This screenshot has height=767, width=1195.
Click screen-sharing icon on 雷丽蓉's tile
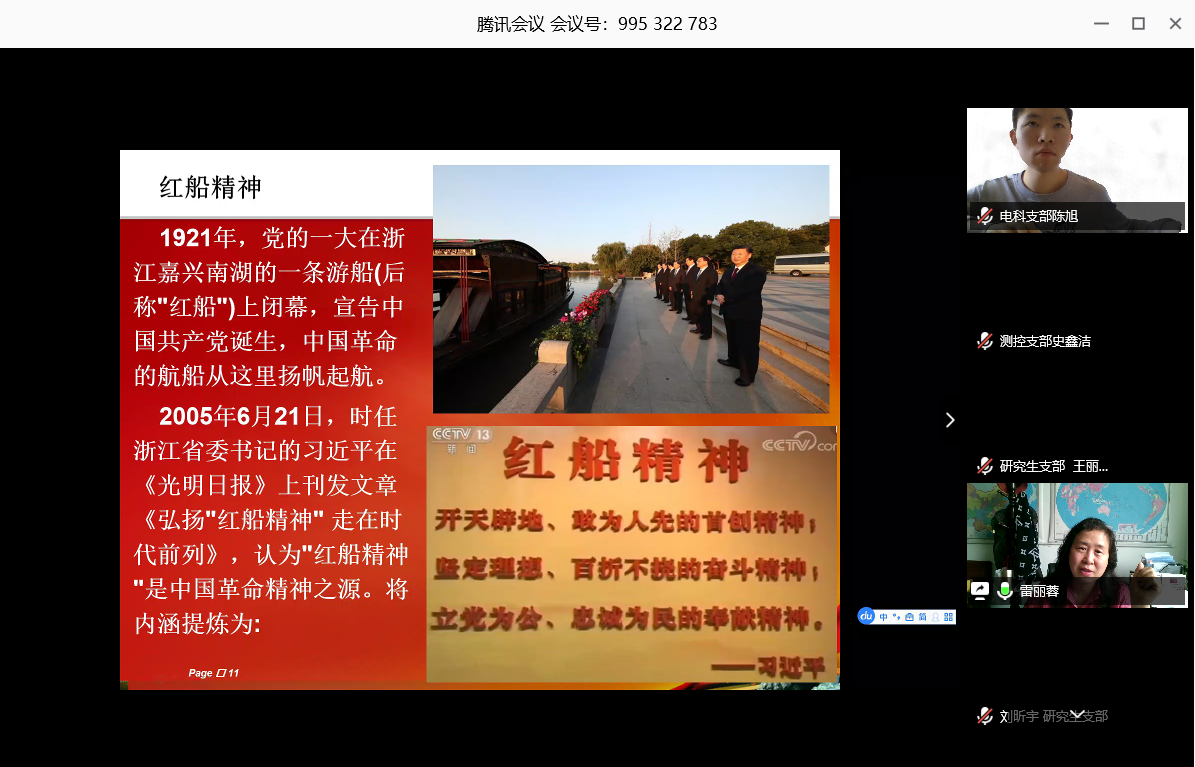click(981, 591)
